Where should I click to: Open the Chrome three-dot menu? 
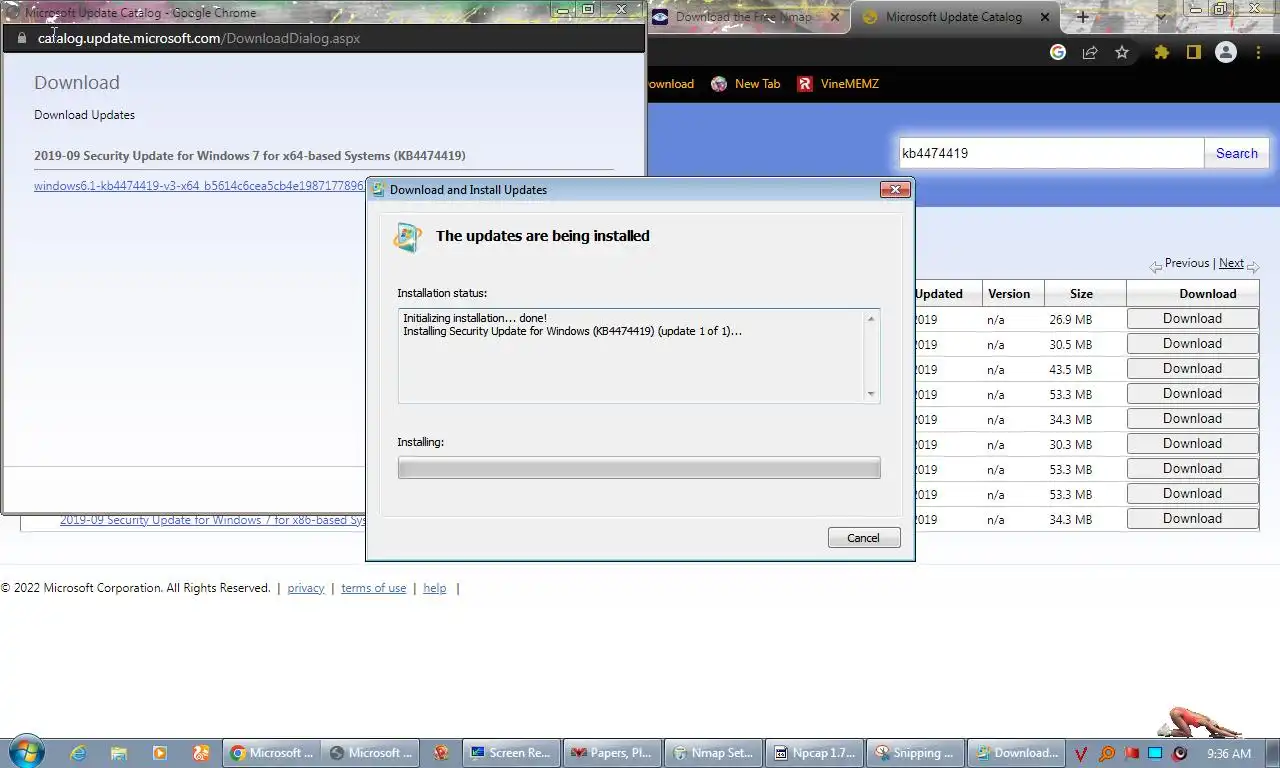tap(1258, 52)
